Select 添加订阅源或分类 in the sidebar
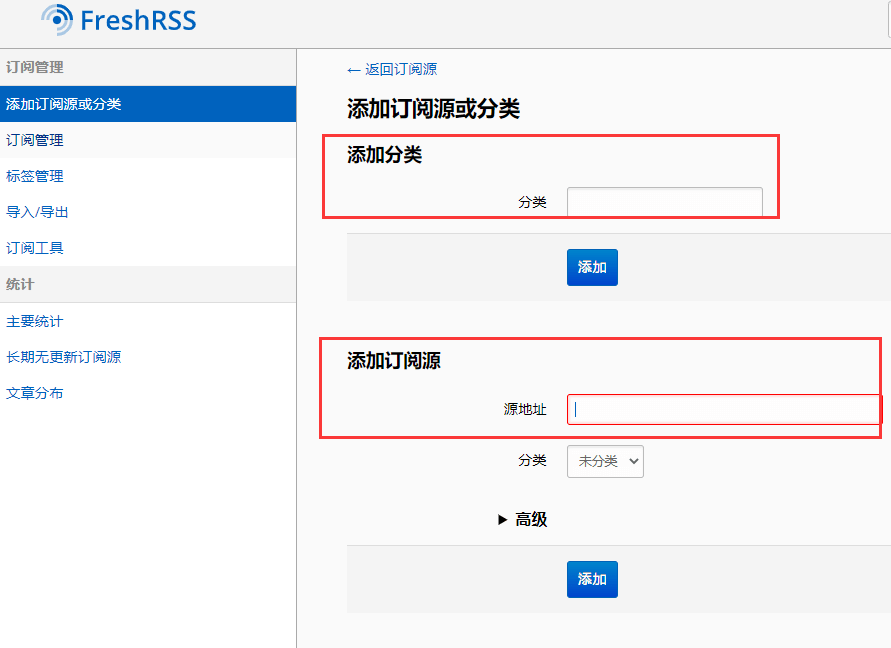Screen dimensions: 891x648 pos(64,104)
